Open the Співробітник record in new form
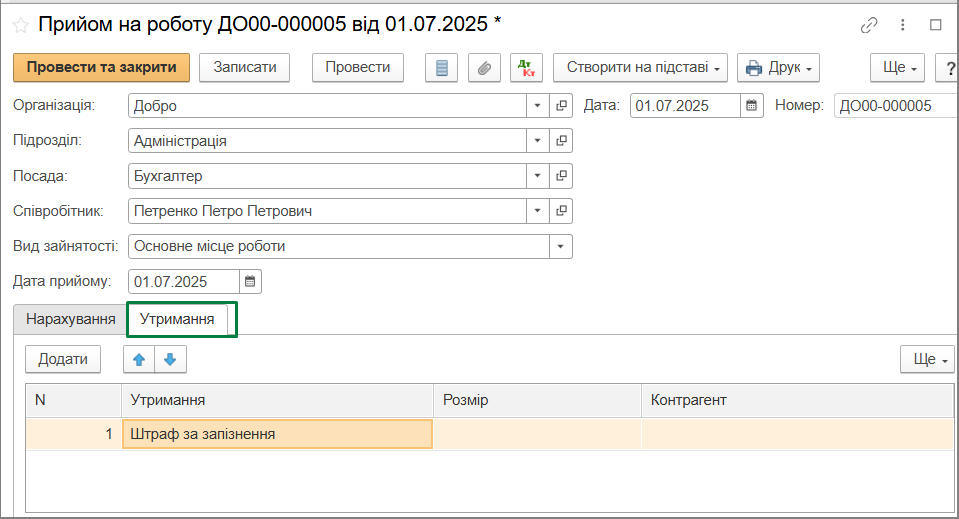Screen dimensions: 959x519 coord(561,211)
